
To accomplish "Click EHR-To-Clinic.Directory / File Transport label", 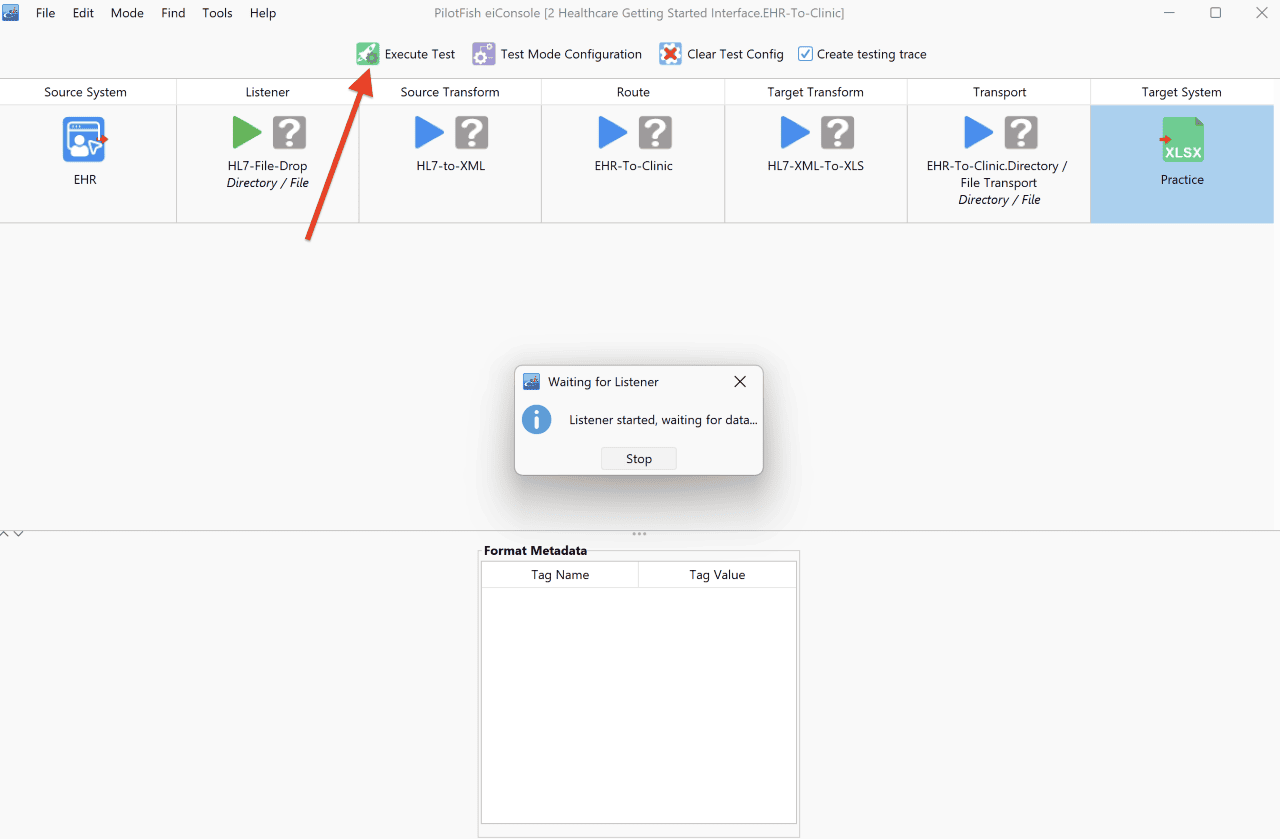I will tap(998, 174).
